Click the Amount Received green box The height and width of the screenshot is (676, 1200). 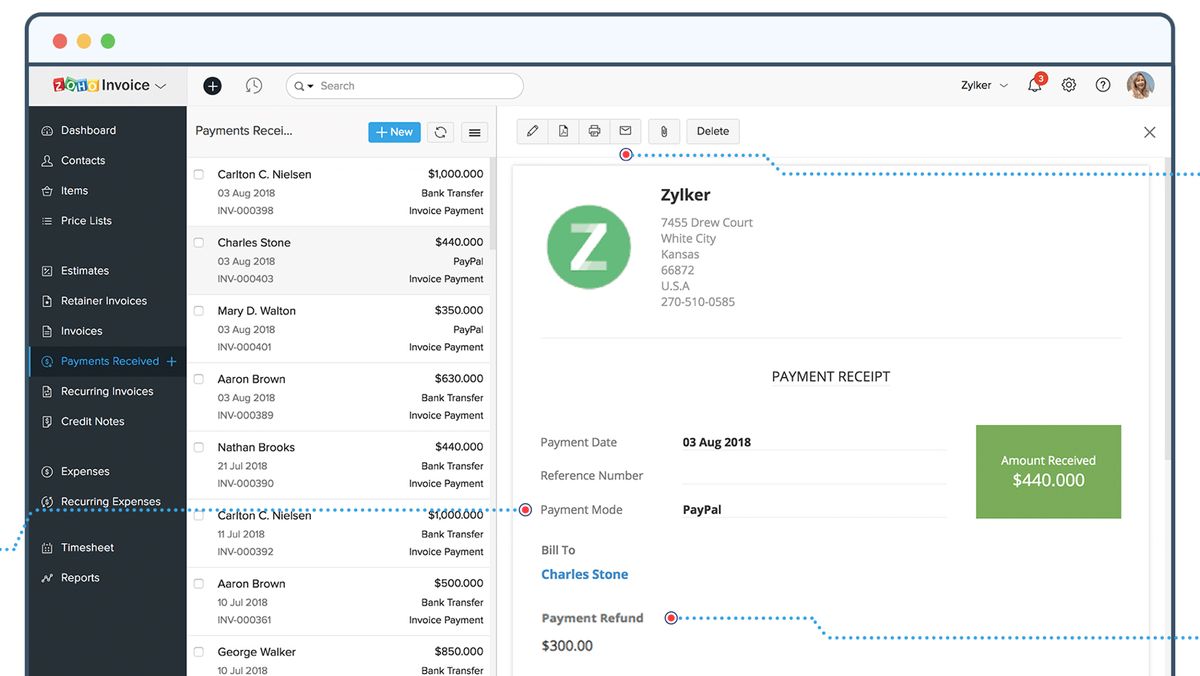[x=1048, y=472]
